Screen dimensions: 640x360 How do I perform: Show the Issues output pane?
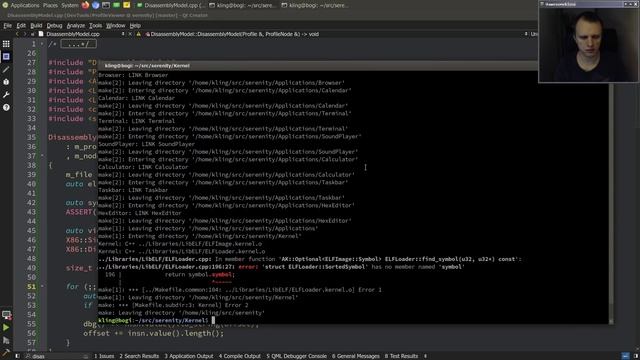[104, 356]
